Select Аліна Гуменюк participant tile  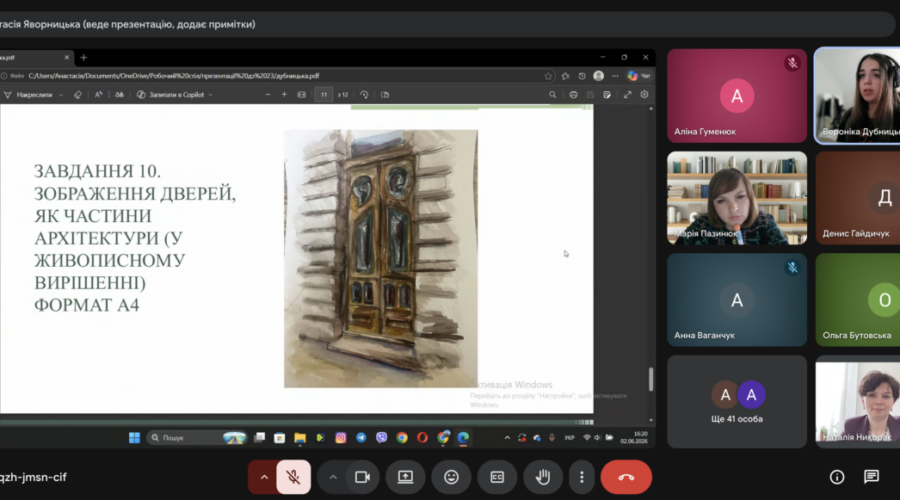[737, 96]
